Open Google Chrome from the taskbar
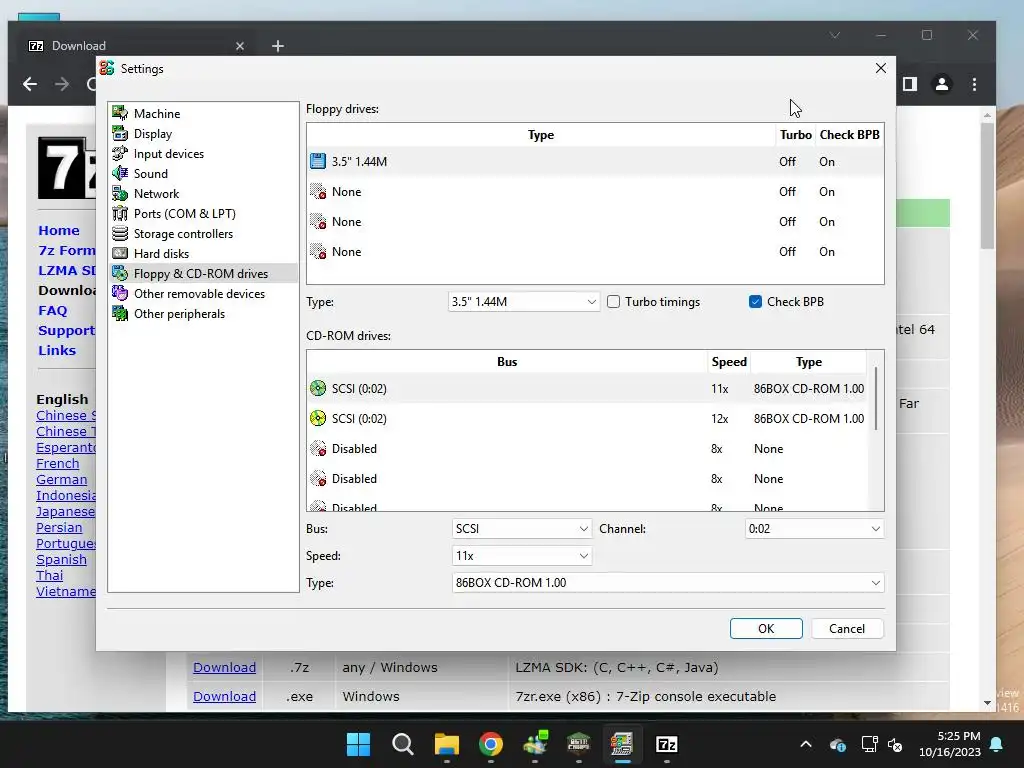 pos(490,744)
